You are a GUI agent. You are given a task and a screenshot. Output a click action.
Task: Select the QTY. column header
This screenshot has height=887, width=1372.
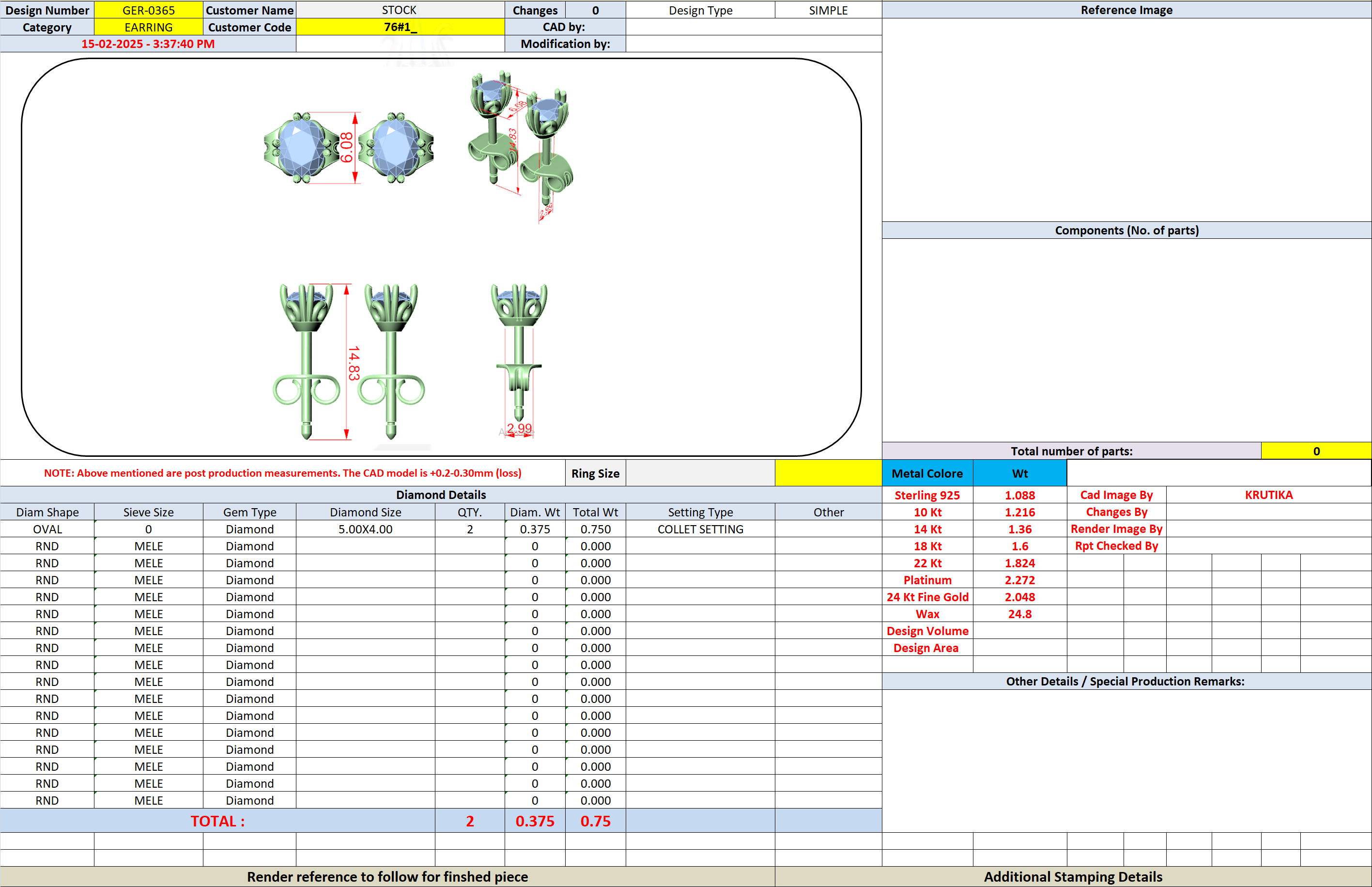pos(470,512)
